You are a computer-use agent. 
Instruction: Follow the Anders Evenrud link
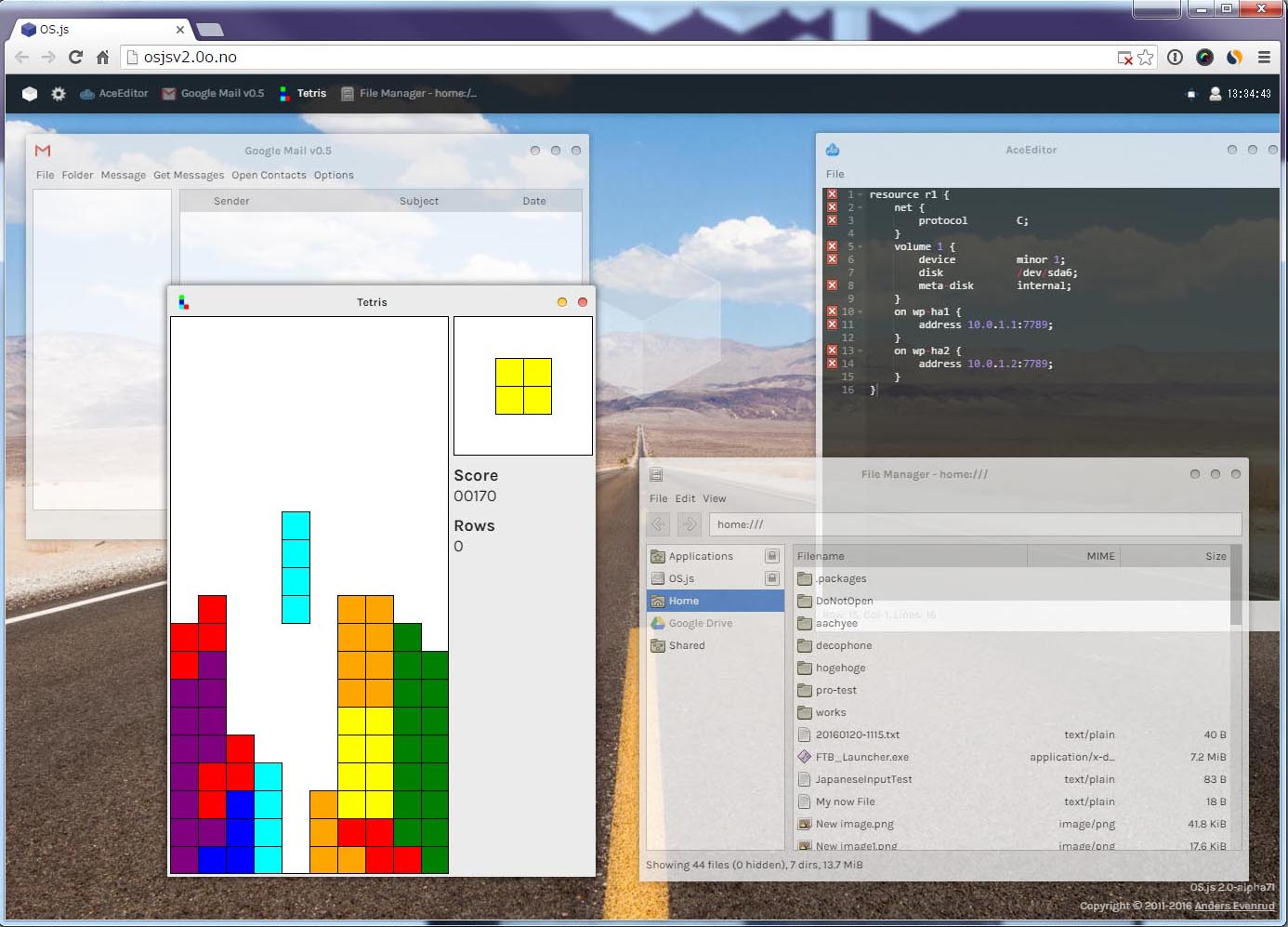[1234, 906]
